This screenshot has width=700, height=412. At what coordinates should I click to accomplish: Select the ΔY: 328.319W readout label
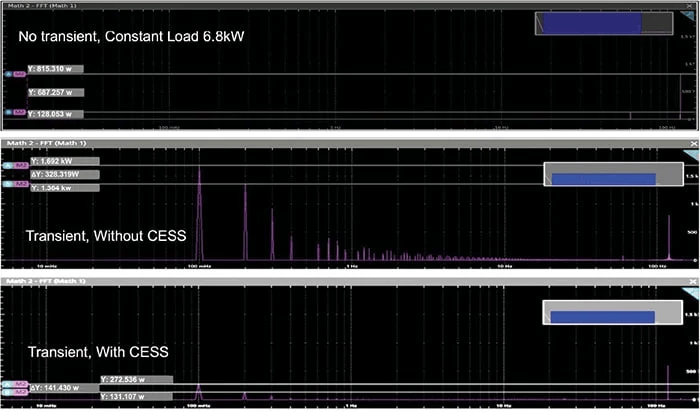[64, 173]
